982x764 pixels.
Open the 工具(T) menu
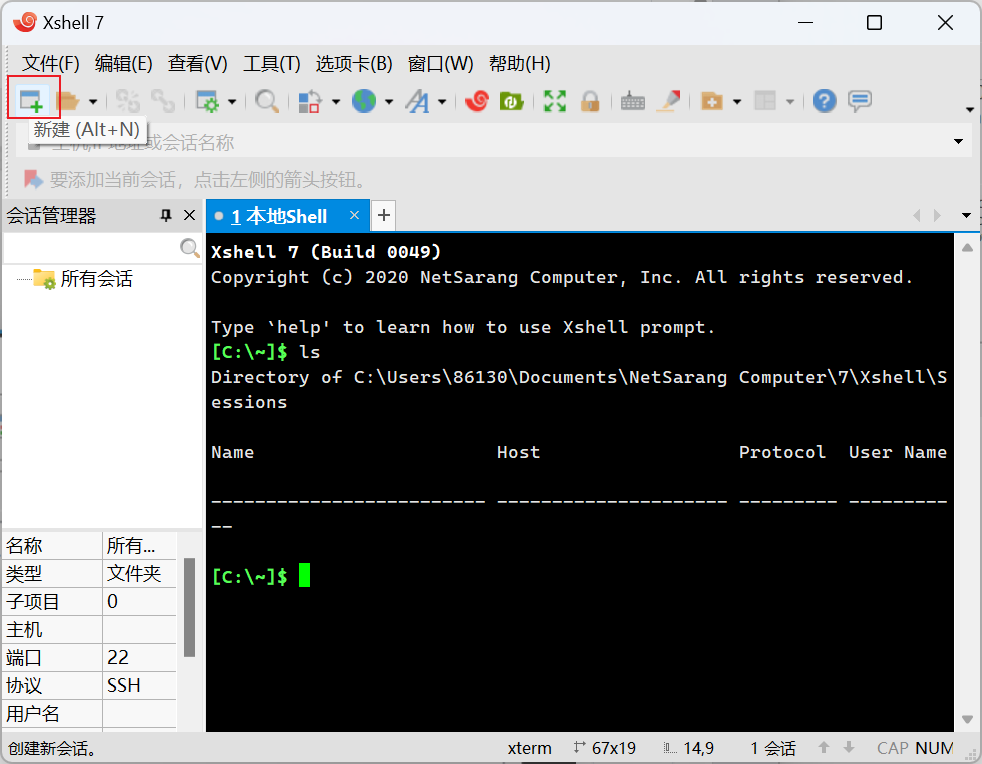[x=272, y=63]
